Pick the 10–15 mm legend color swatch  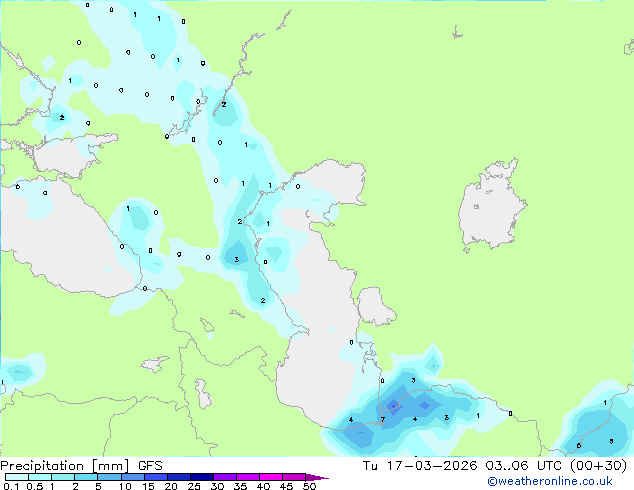pos(132,477)
